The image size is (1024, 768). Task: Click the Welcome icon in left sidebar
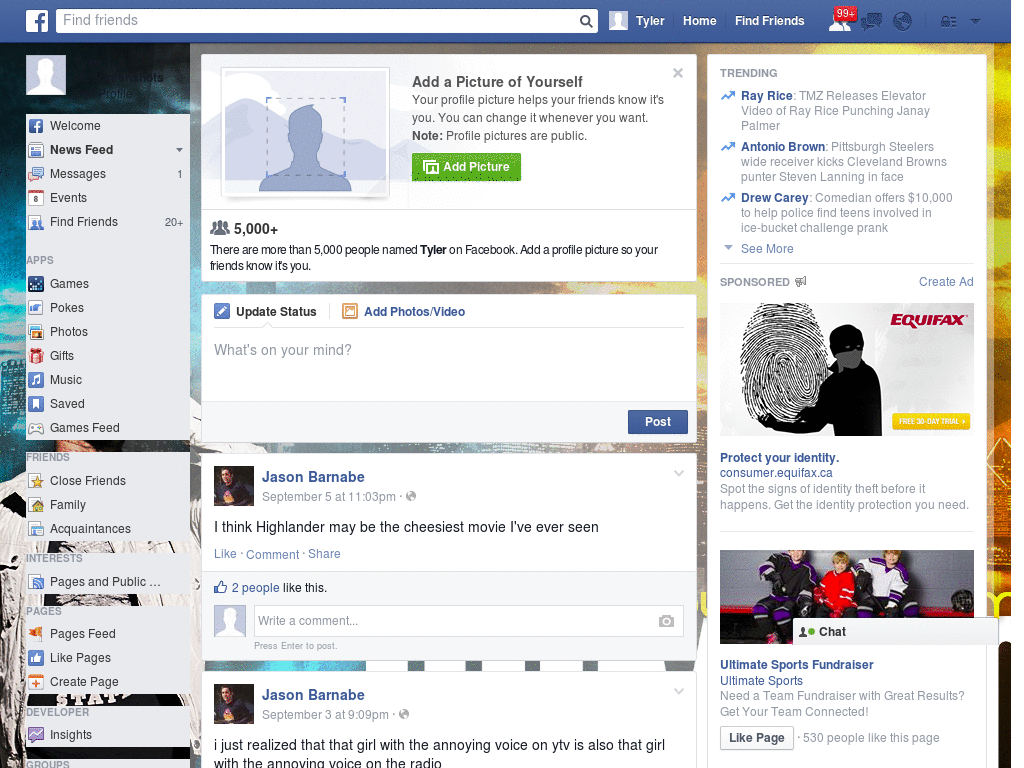click(36, 126)
